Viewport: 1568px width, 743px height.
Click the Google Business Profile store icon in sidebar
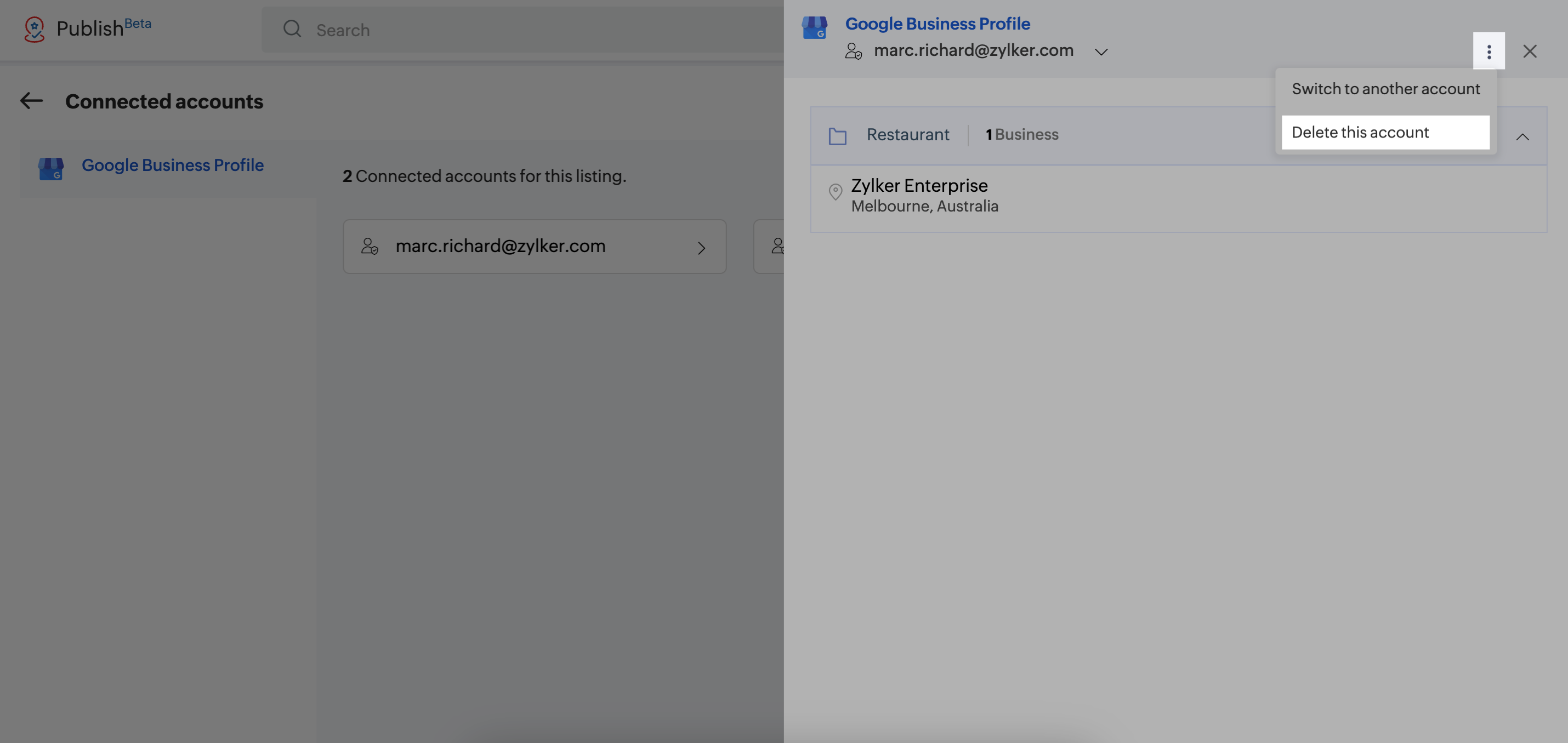click(51, 169)
